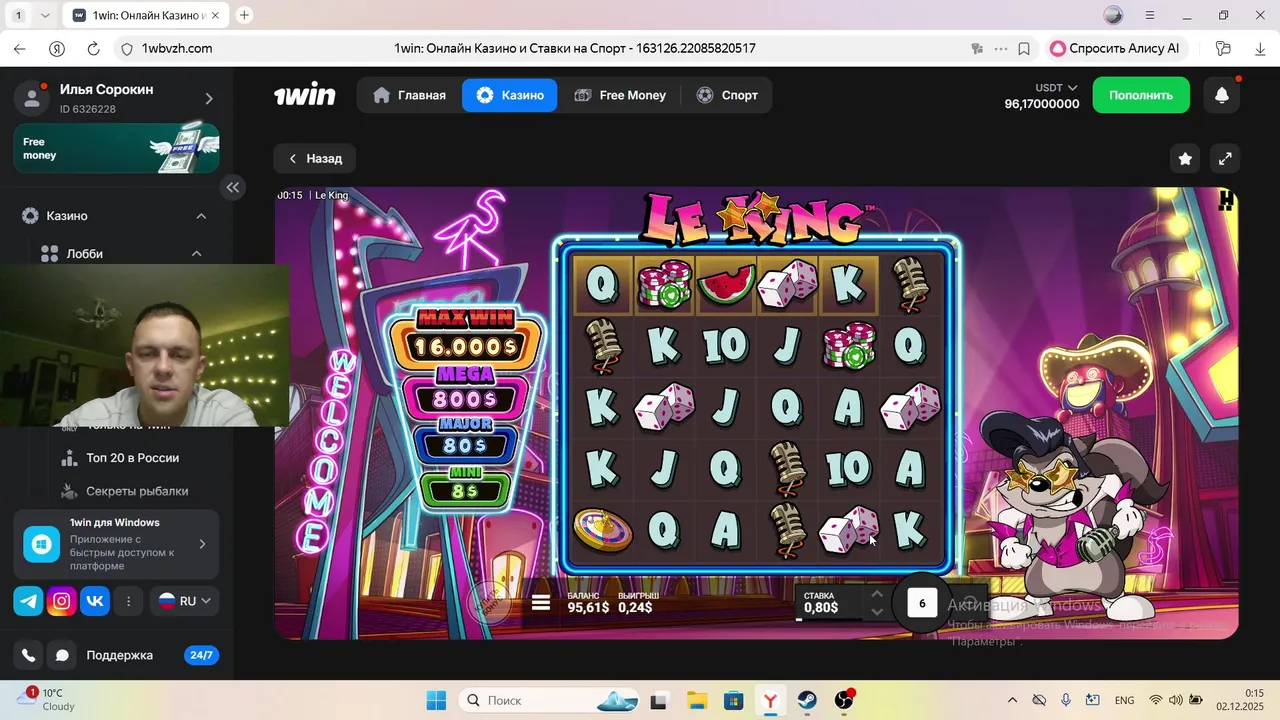Viewport: 1280px width, 720px height.
Task: Open the RU language selector
Action: (186, 601)
